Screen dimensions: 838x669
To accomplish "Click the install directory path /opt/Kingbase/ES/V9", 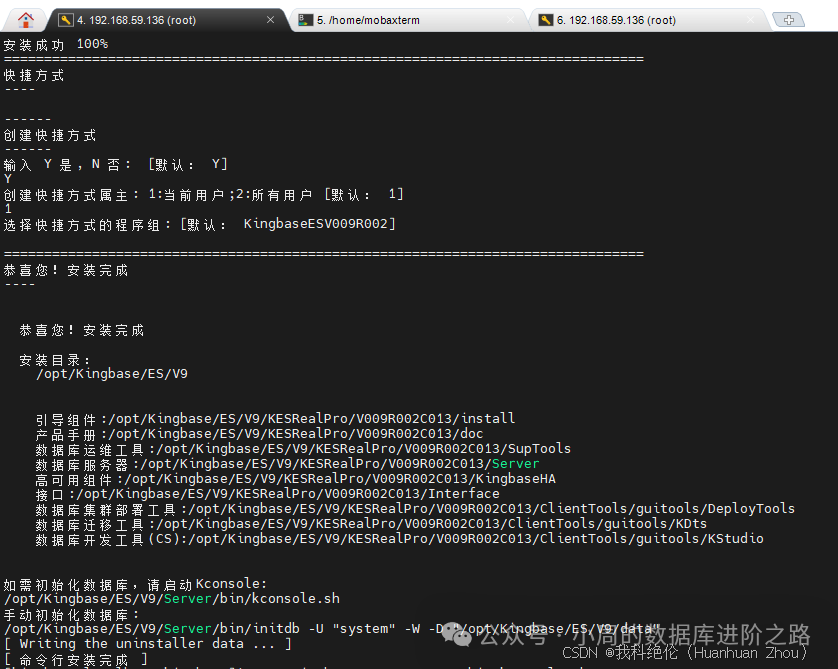I will [x=112, y=374].
